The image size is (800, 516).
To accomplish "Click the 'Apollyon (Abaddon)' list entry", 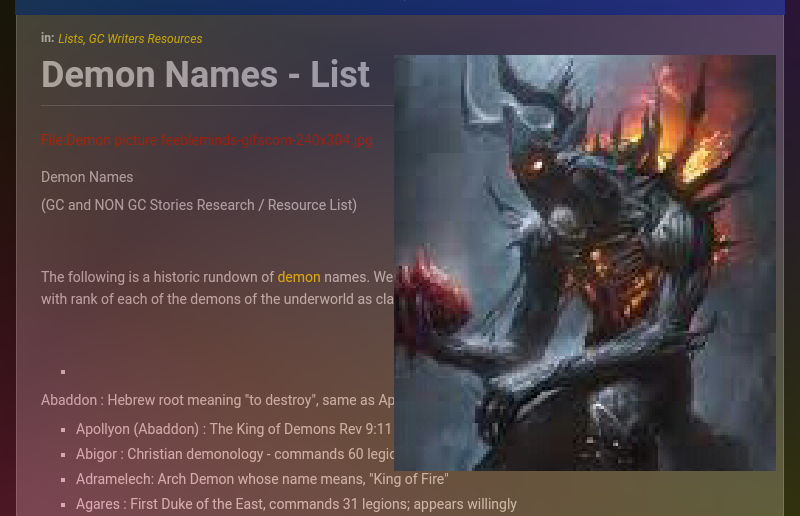I will [x=233, y=429].
